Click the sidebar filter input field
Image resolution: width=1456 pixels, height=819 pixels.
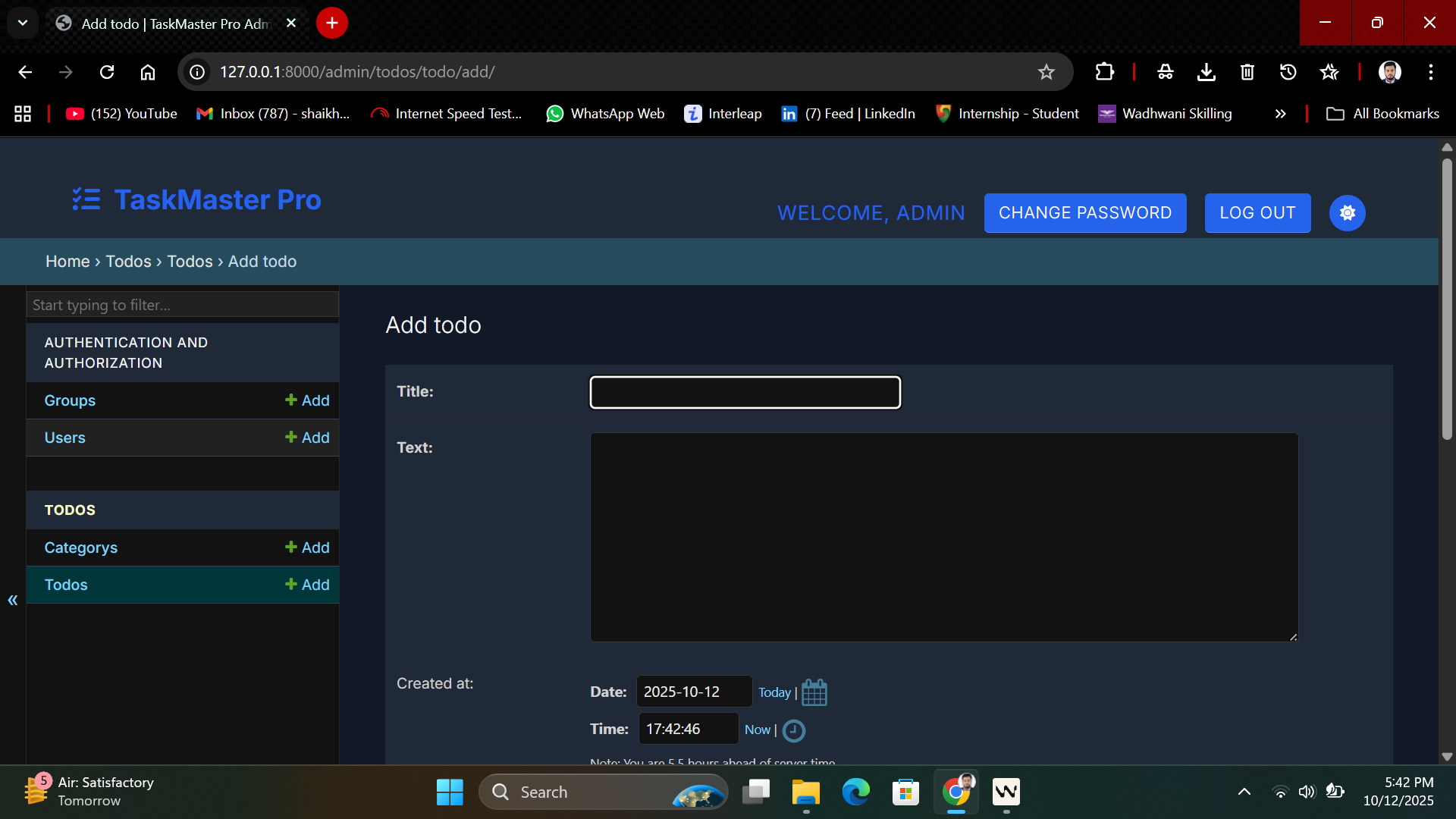tap(183, 305)
